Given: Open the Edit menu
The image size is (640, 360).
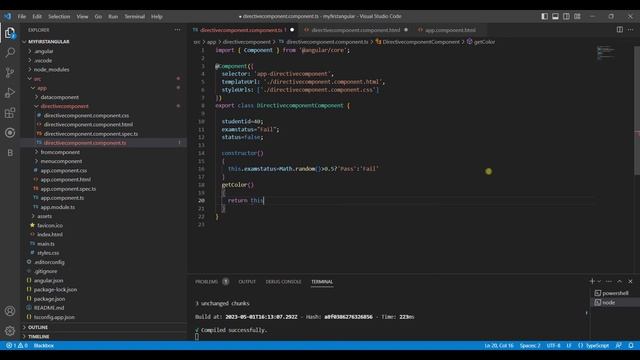Looking at the screenshot, I should click(37, 16).
